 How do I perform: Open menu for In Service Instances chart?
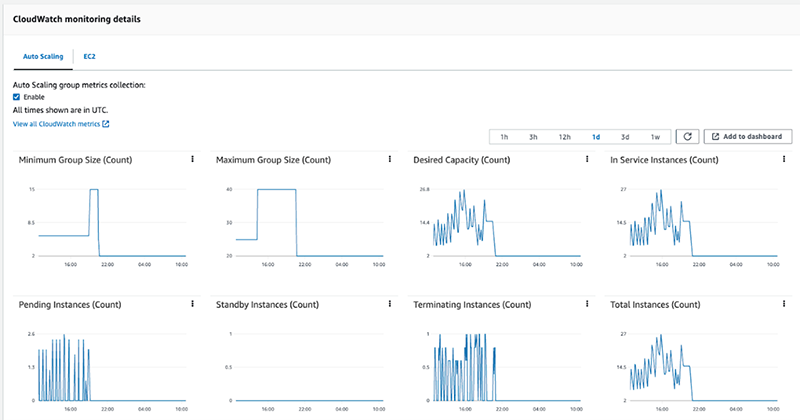tap(784, 159)
